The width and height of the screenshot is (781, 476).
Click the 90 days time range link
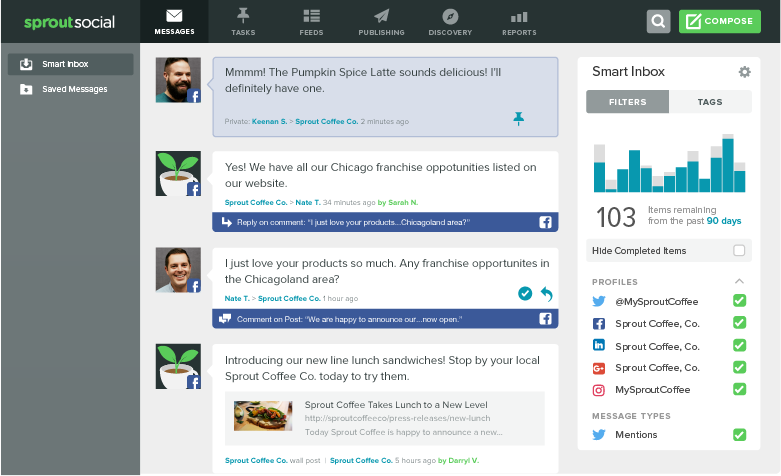724,221
